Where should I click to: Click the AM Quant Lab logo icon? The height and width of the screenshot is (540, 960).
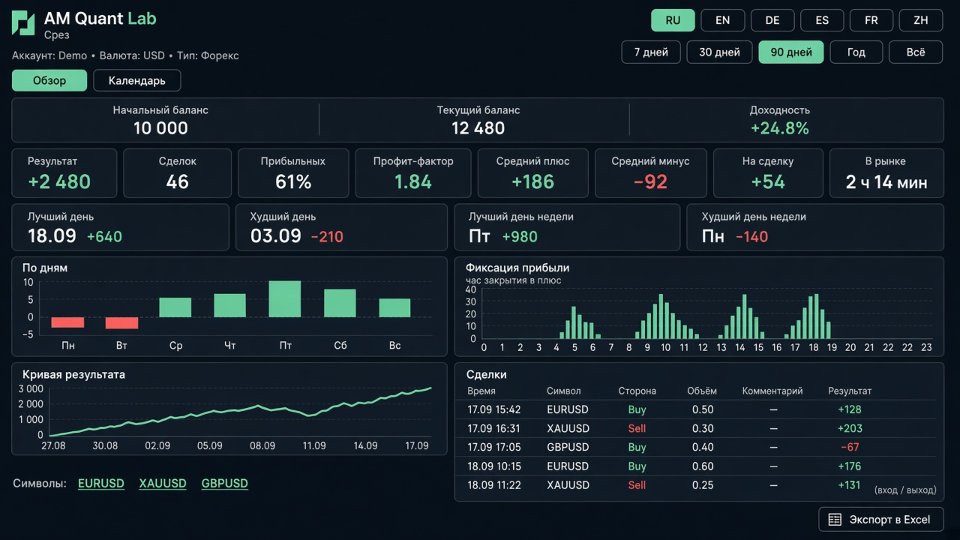click(x=23, y=23)
